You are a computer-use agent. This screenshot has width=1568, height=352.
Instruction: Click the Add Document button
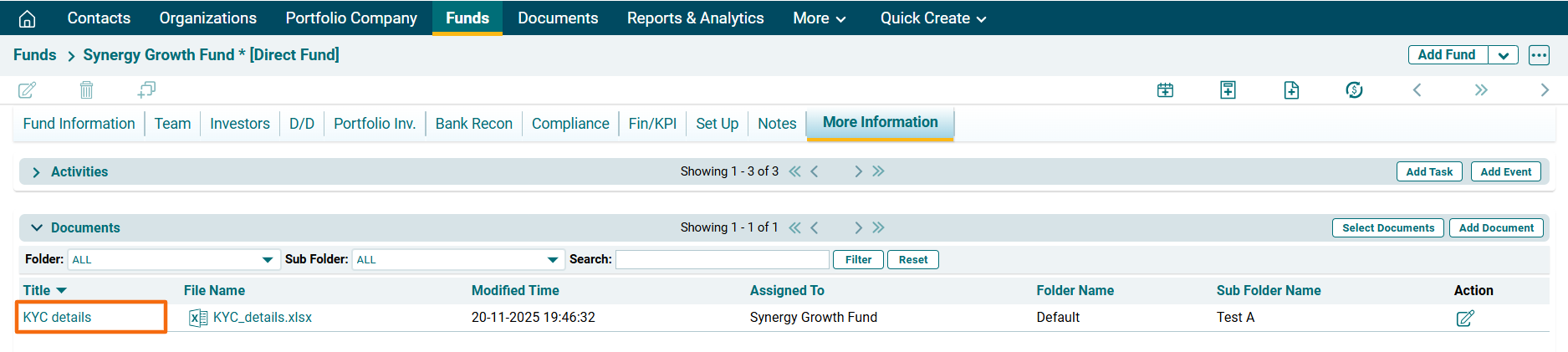click(1496, 228)
